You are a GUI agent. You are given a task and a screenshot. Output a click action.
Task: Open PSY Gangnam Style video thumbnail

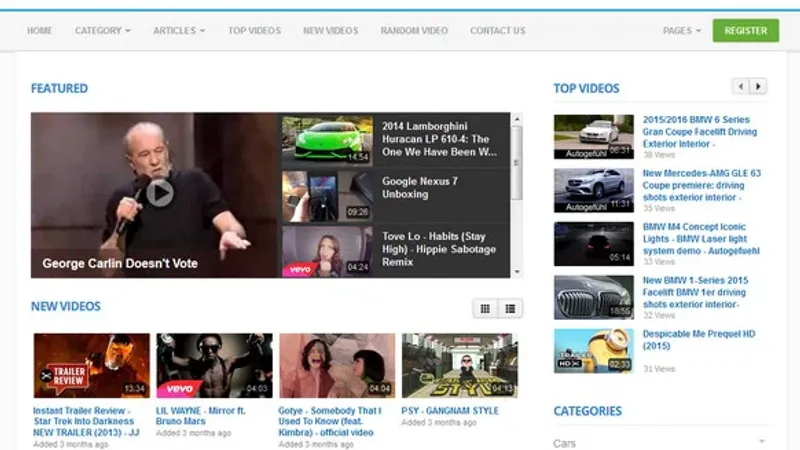(459, 365)
